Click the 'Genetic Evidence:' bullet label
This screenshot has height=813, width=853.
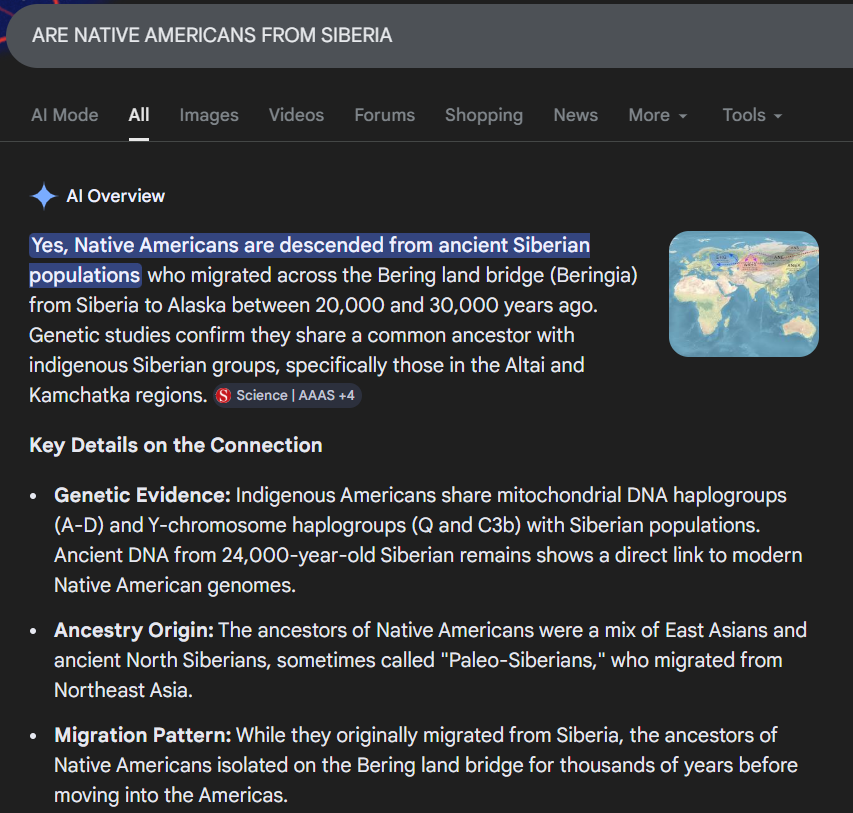click(143, 495)
